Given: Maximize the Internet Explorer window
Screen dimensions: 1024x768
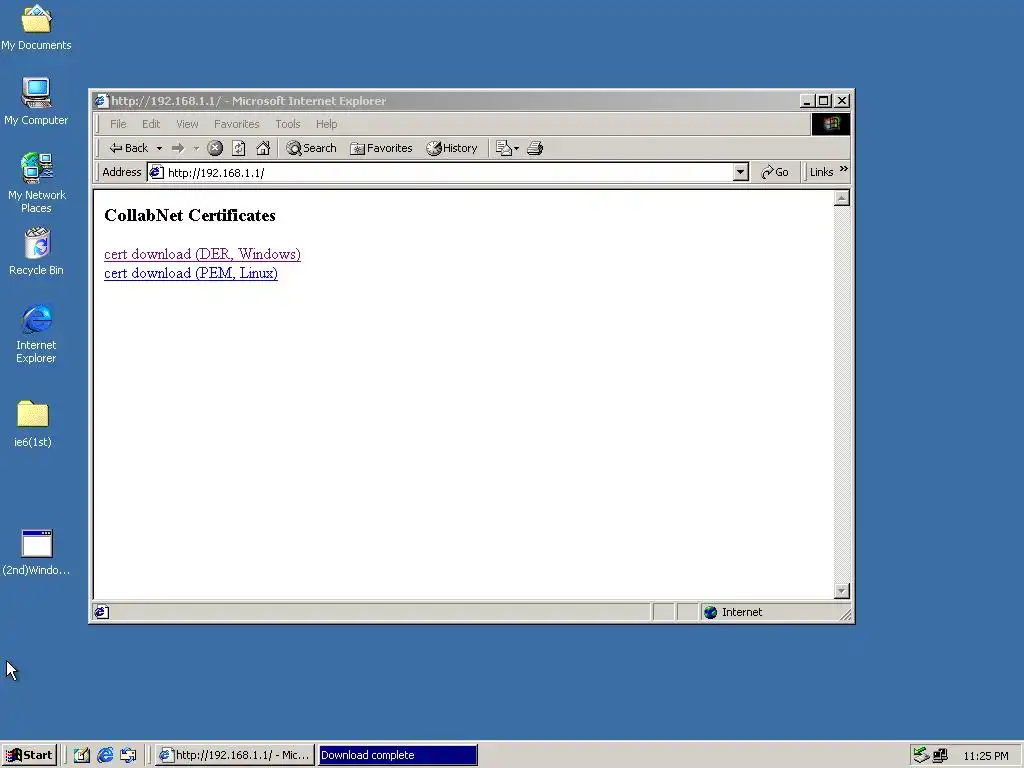Looking at the screenshot, I should (x=824, y=101).
